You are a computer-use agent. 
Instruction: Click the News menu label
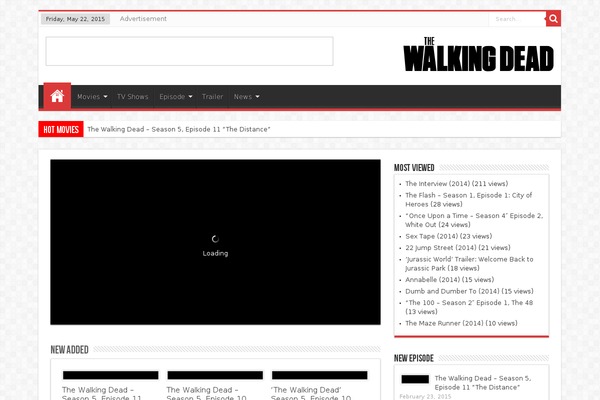(x=243, y=96)
